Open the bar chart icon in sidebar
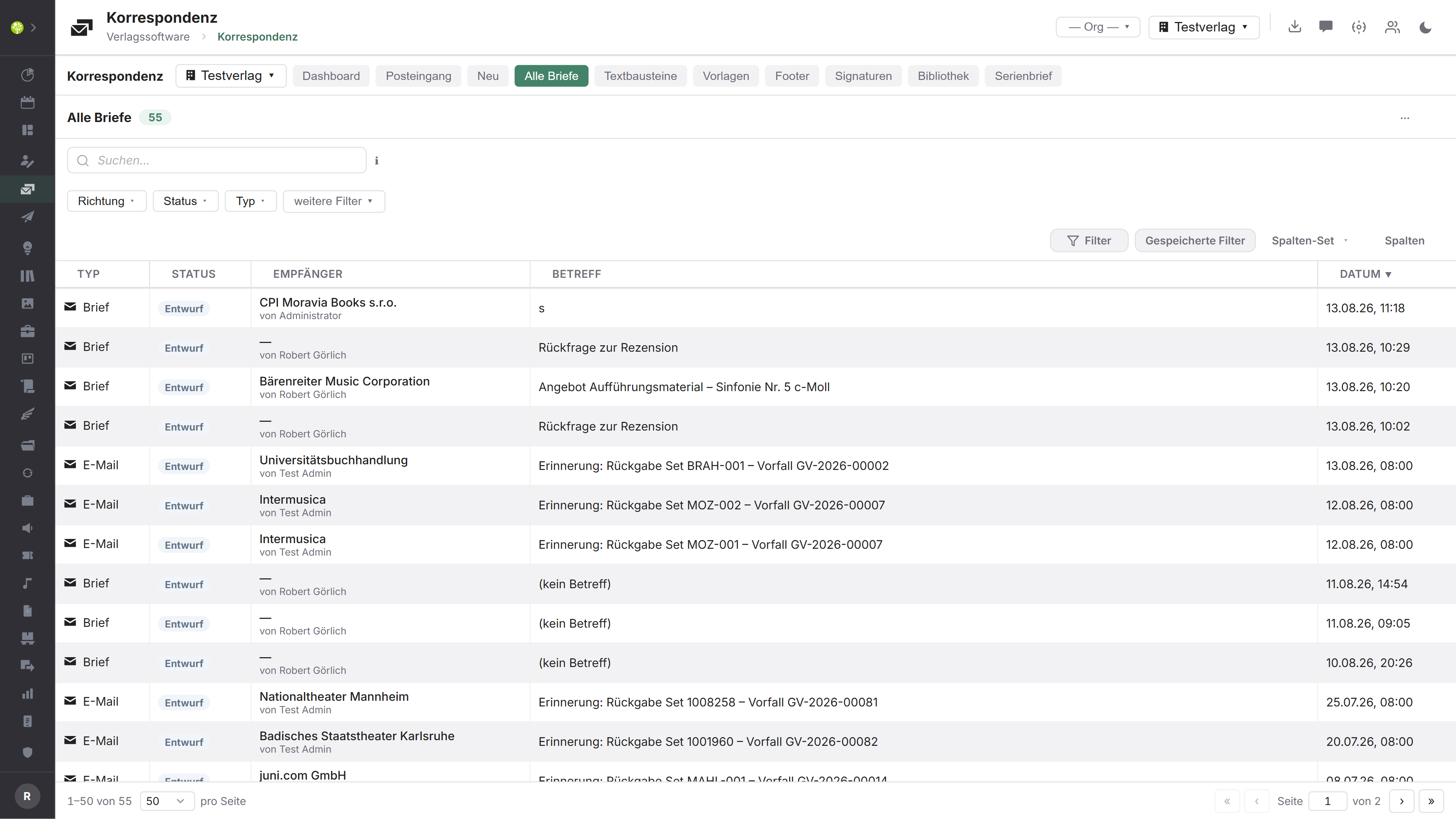Viewport: 1456px width, 819px height. (x=27, y=694)
